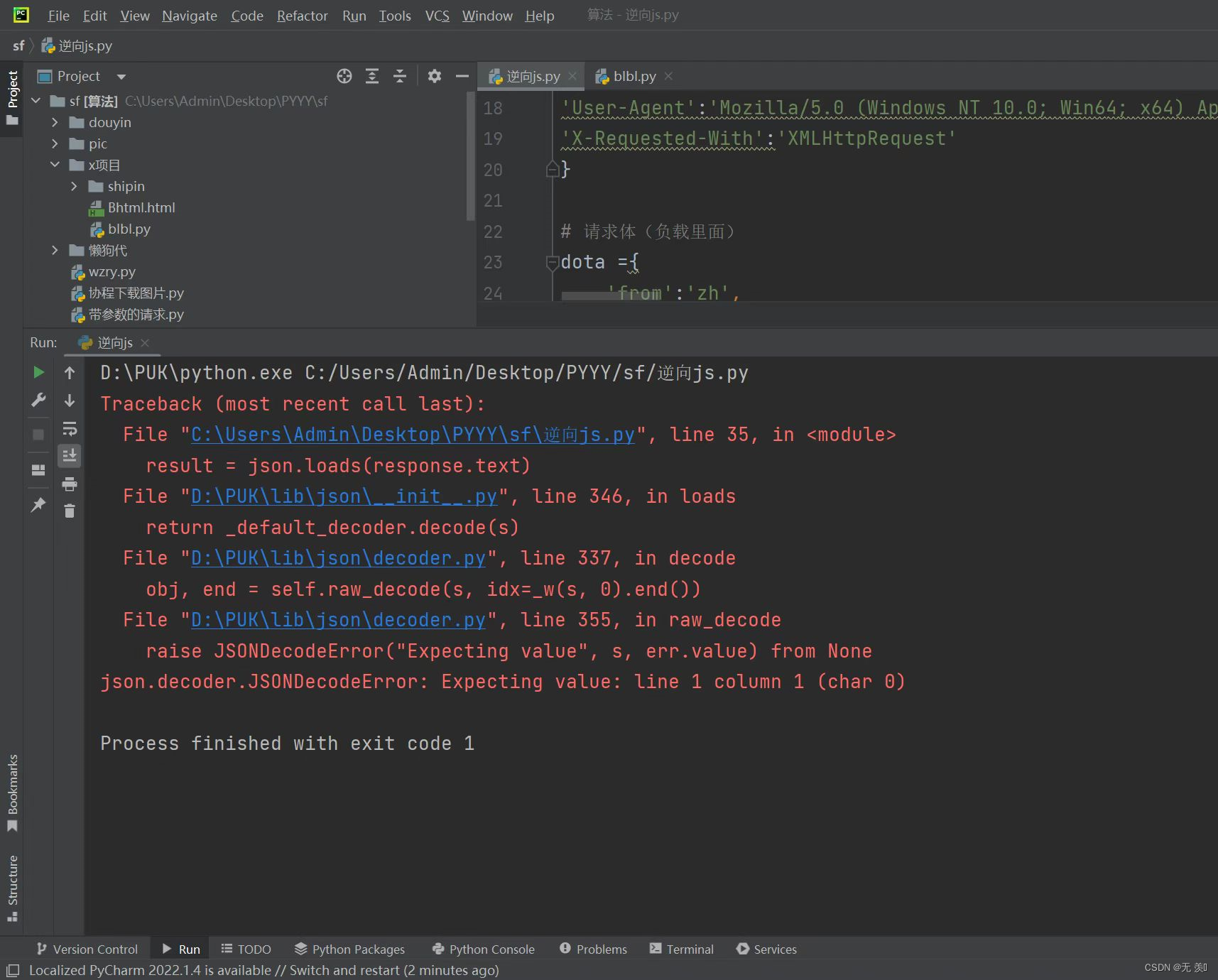
Task: Open the Python Packages tool window
Action: pos(349,949)
